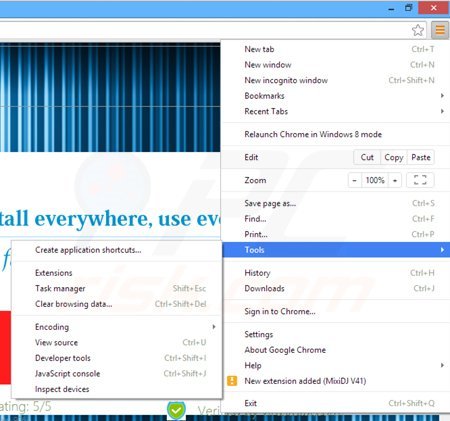Click the Paste button
Screen dimensions: 450x421
pyautogui.click(x=421, y=157)
